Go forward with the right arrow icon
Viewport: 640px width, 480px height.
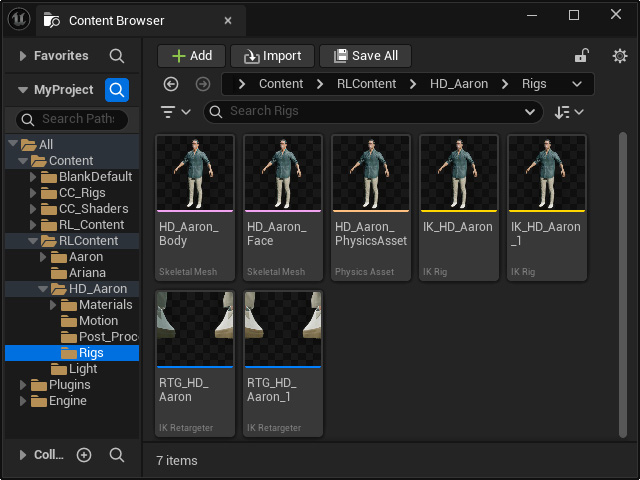pyautogui.click(x=203, y=84)
